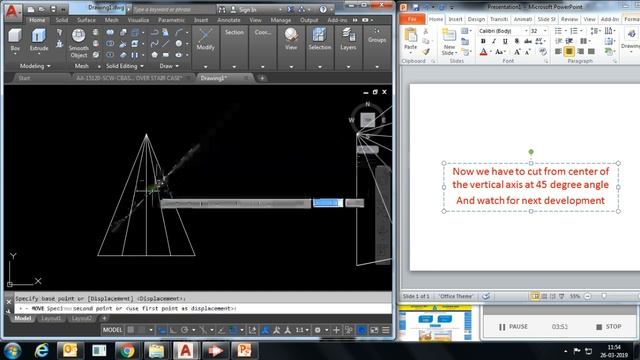This screenshot has width=640, height=360.
Task: Click the AutoCAD search keyword field
Action: tap(173, 9)
